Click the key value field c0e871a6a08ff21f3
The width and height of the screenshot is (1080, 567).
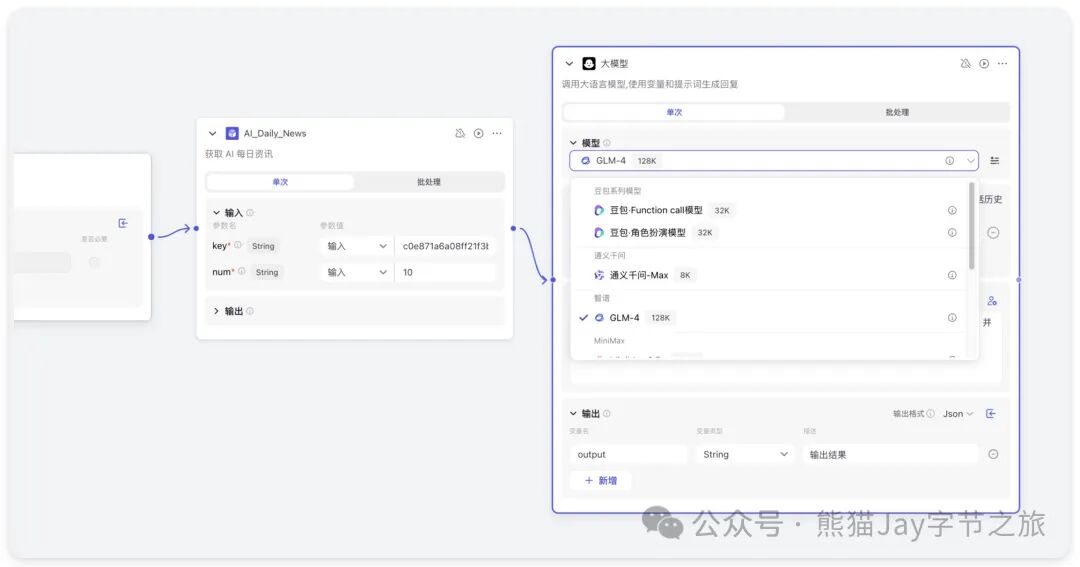tap(445, 246)
